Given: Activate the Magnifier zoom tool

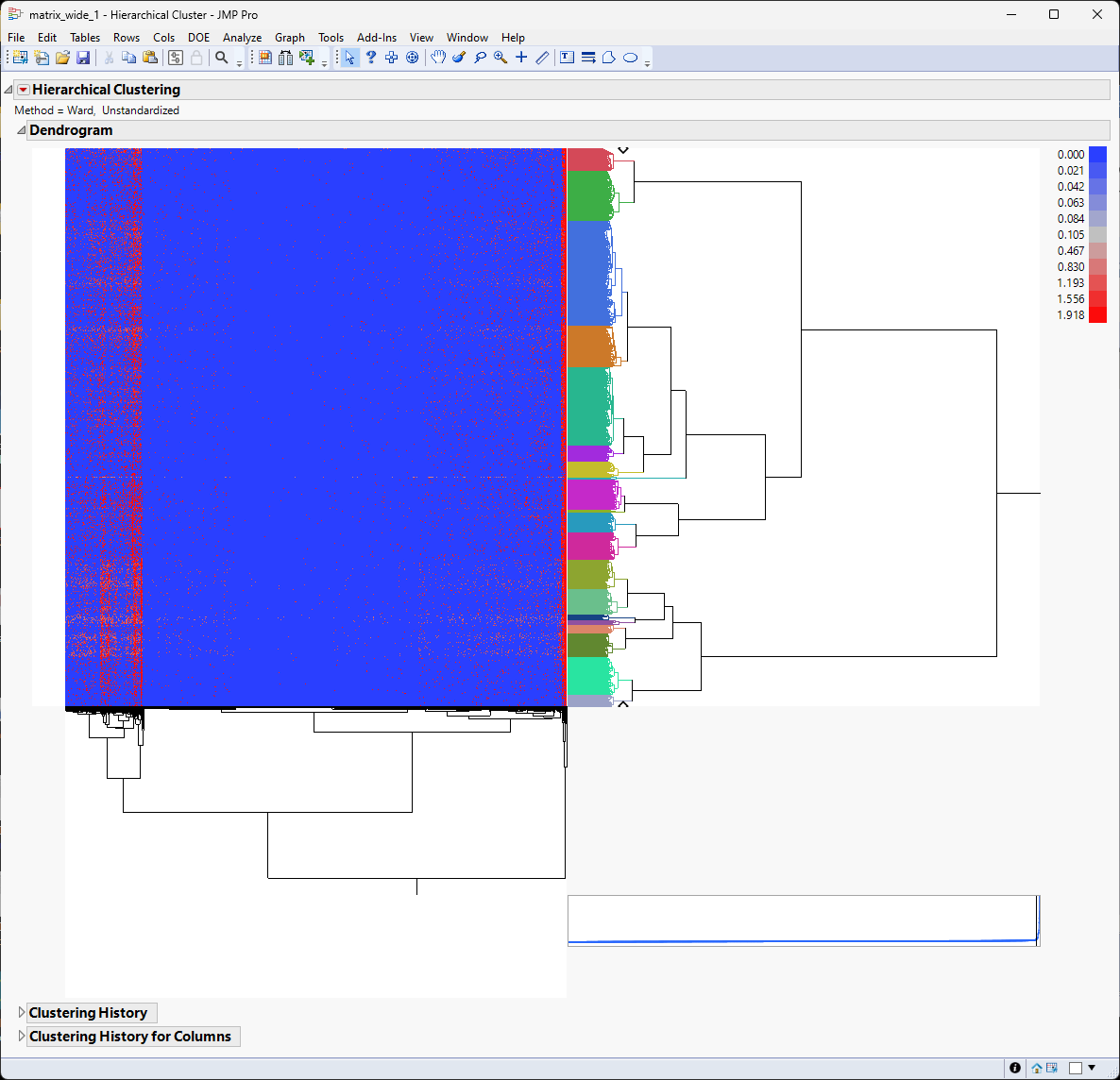Looking at the screenshot, I should tap(501, 58).
